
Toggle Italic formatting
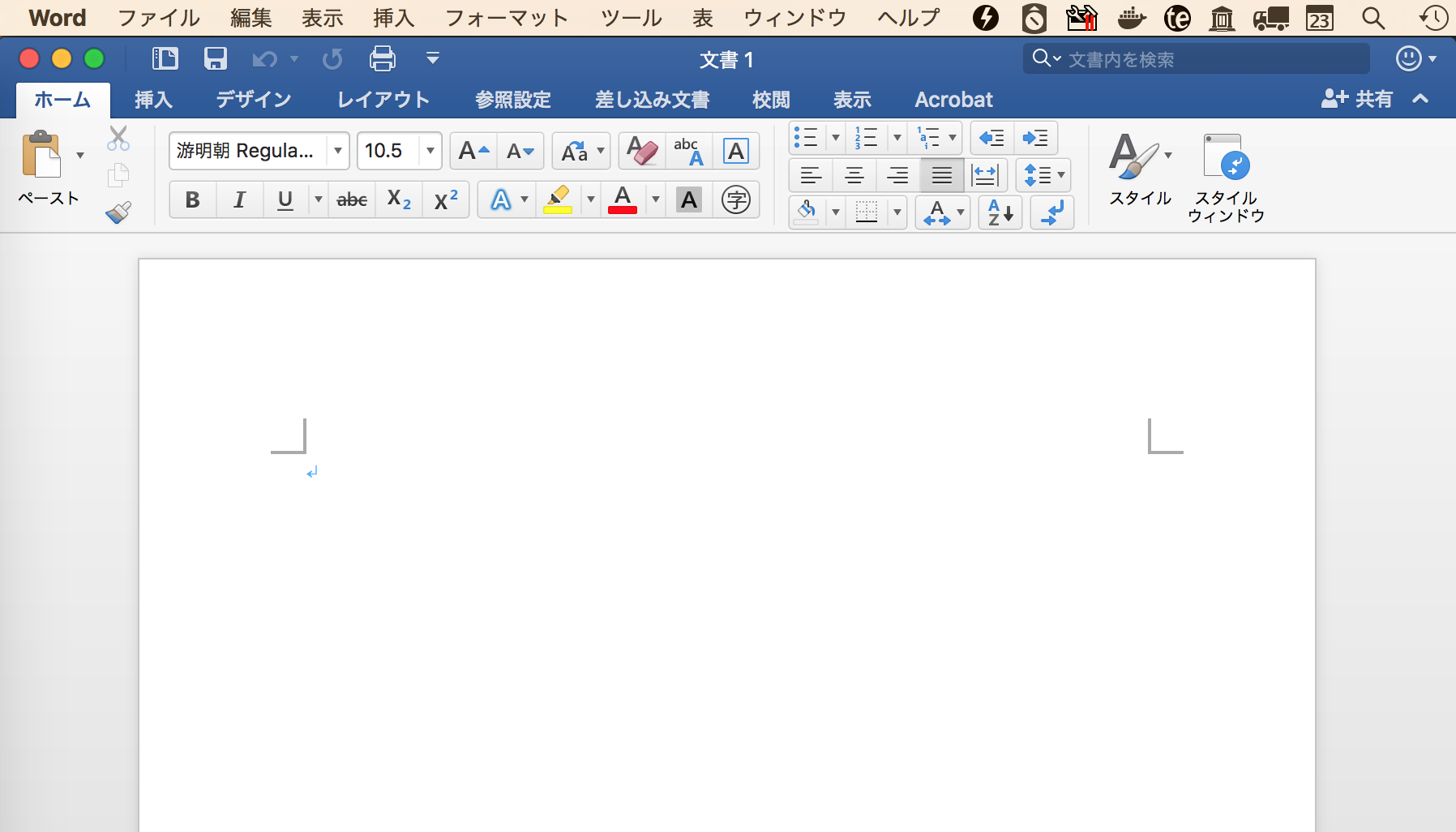coord(239,199)
